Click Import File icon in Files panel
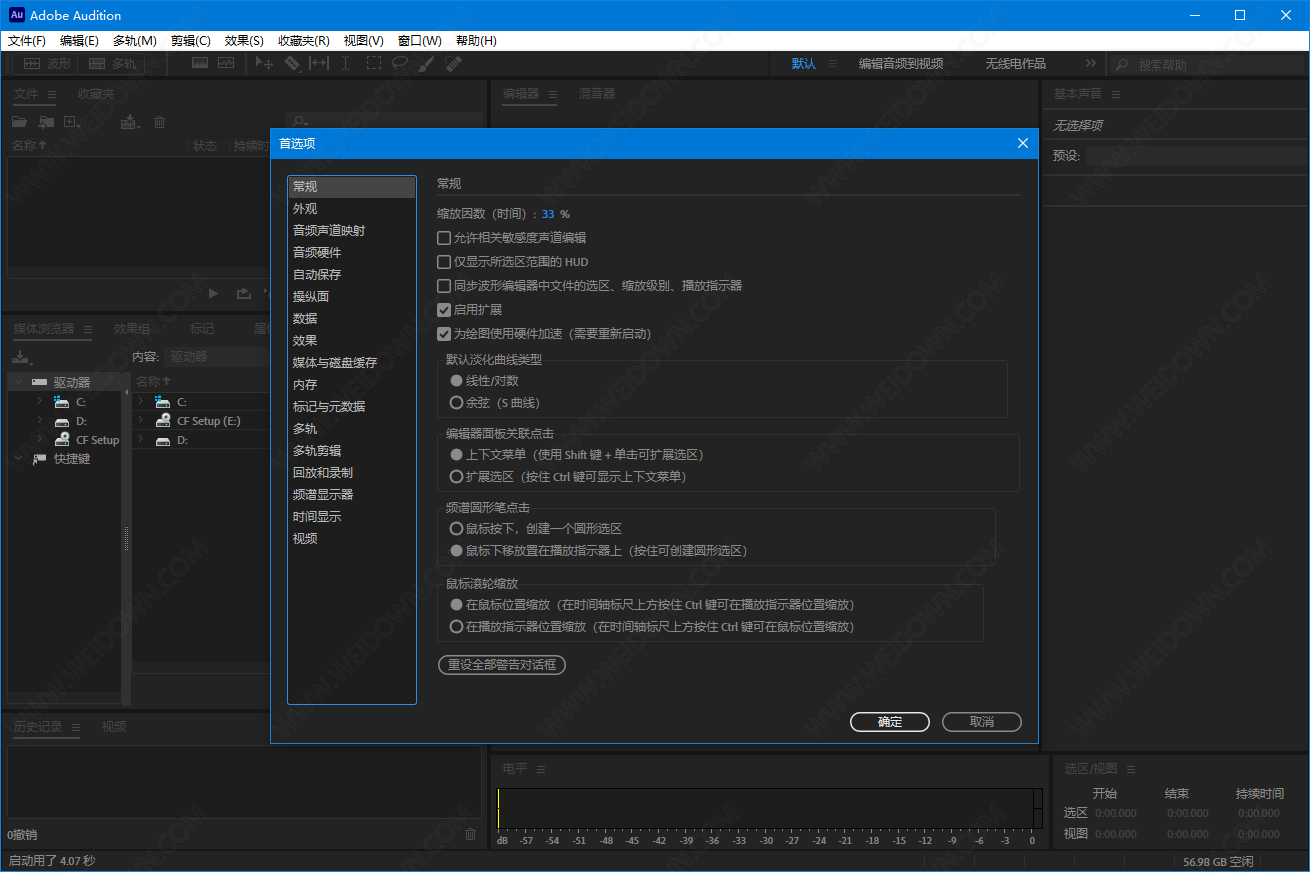This screenshot has width=1310, height=872. [x=46, y=122]
